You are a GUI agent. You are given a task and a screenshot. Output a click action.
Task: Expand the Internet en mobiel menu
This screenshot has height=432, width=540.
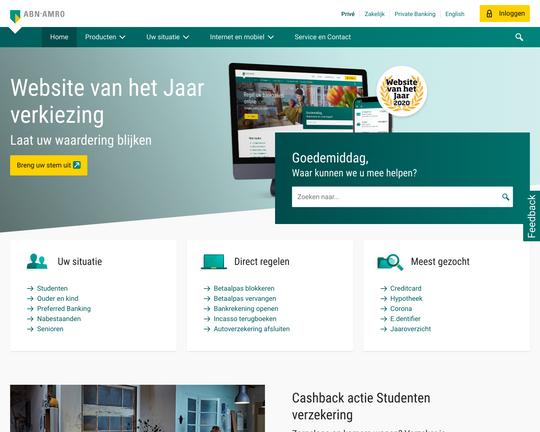pyautogui.click(x=241, y=37)
